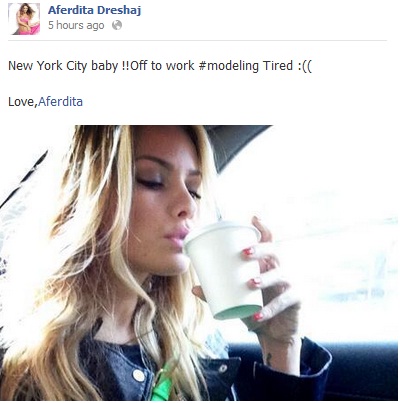Click the globe public privacy icon
The height and width of the screenshot is (403, 400).
point(117,25)
